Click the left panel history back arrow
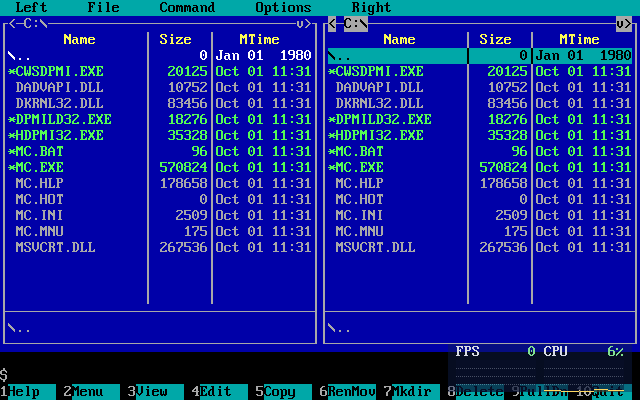 [x=12, y=24]
